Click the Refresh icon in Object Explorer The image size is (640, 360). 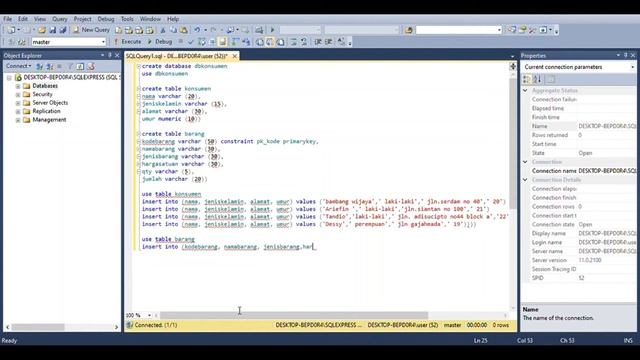[x=80, y=66]
